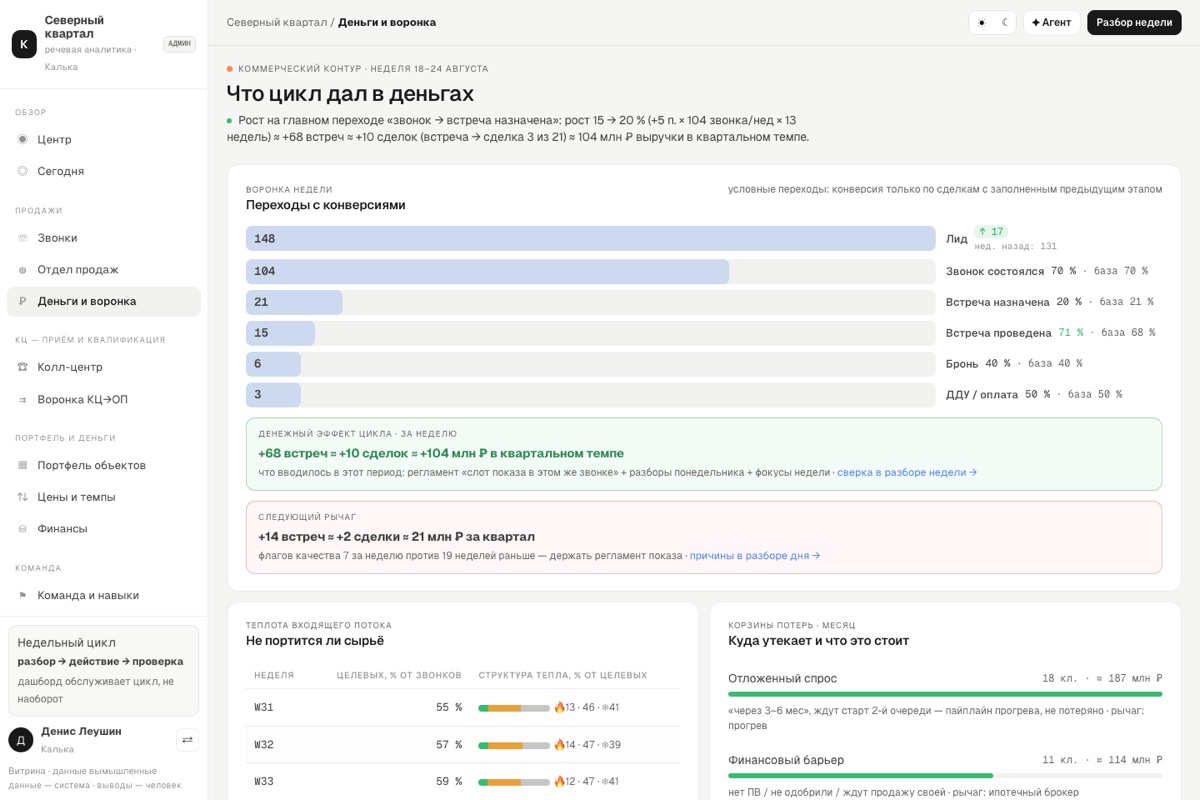Click the «Встреча назначена 20 %» label
1200x800 pixels.
click(x=1014, y=302)
